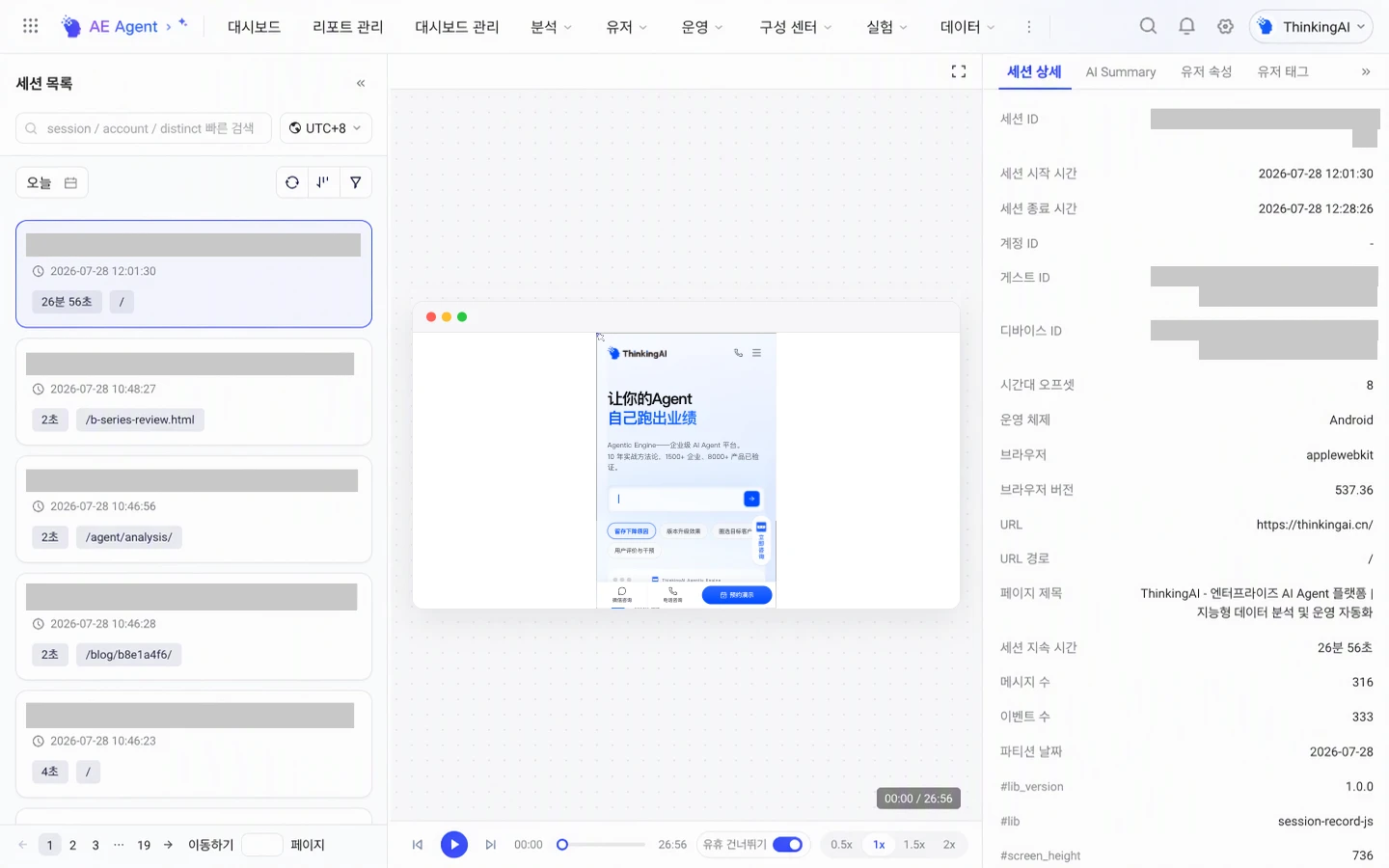Select the /blog/b8e1a4f6/ session card

194,627
